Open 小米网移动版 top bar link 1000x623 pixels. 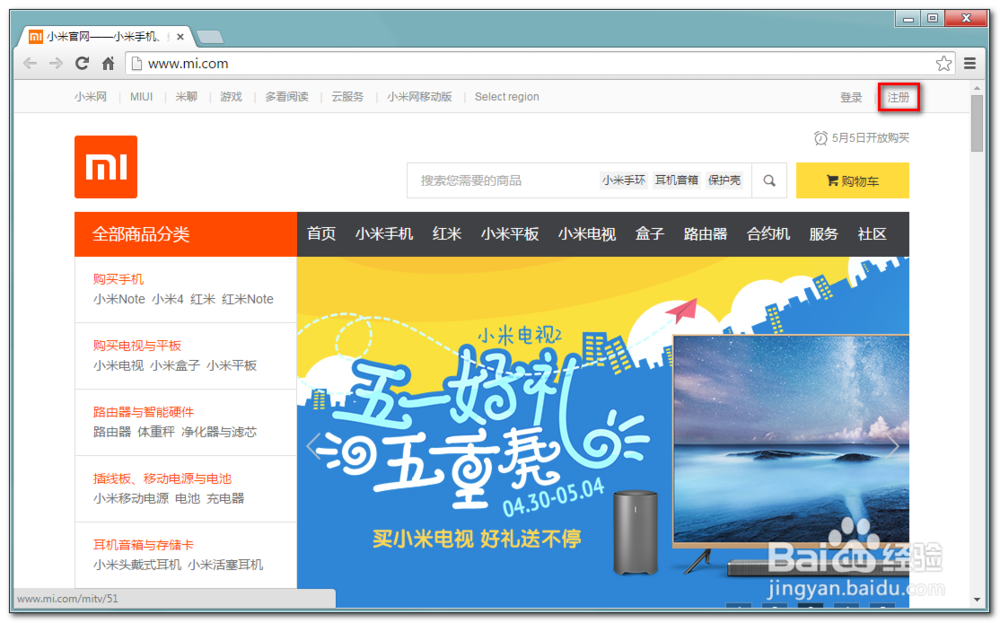click(419, 97)
